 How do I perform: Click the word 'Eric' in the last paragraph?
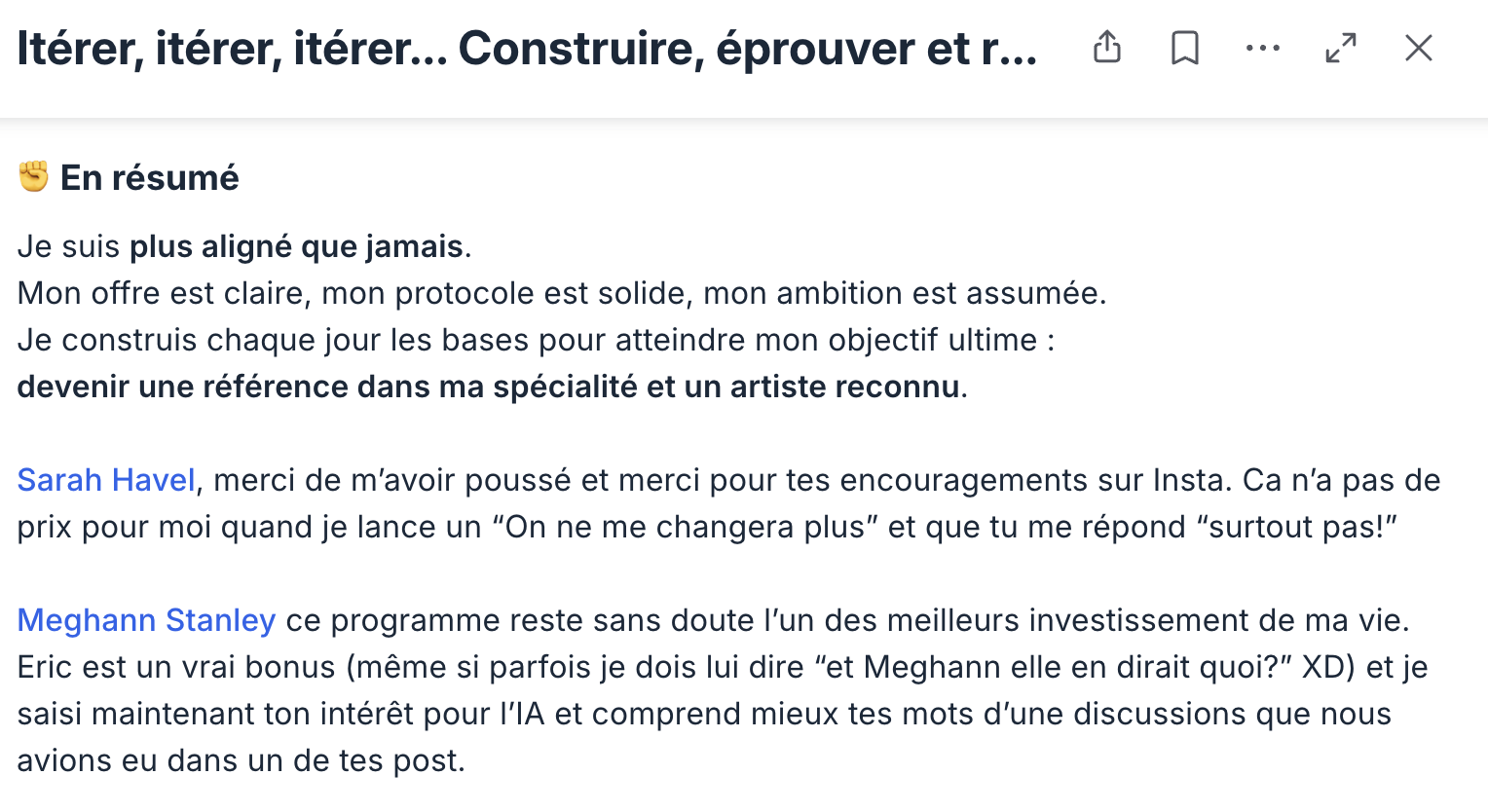[45, 667]
